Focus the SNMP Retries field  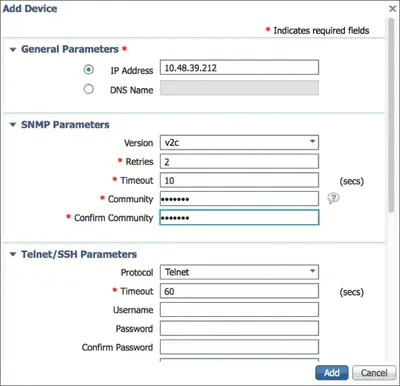(239, 161)
